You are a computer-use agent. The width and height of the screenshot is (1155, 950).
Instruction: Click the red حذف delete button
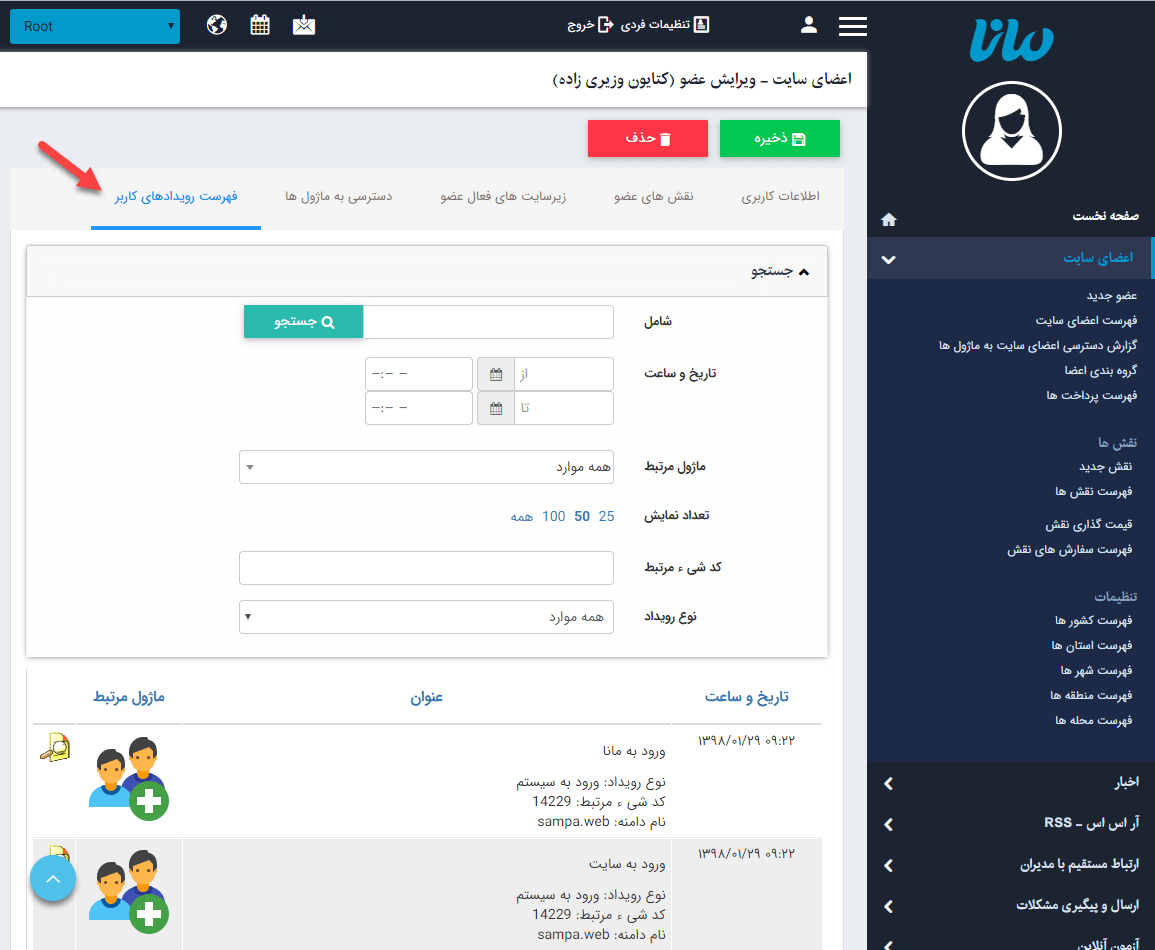[x=647, y=139]
